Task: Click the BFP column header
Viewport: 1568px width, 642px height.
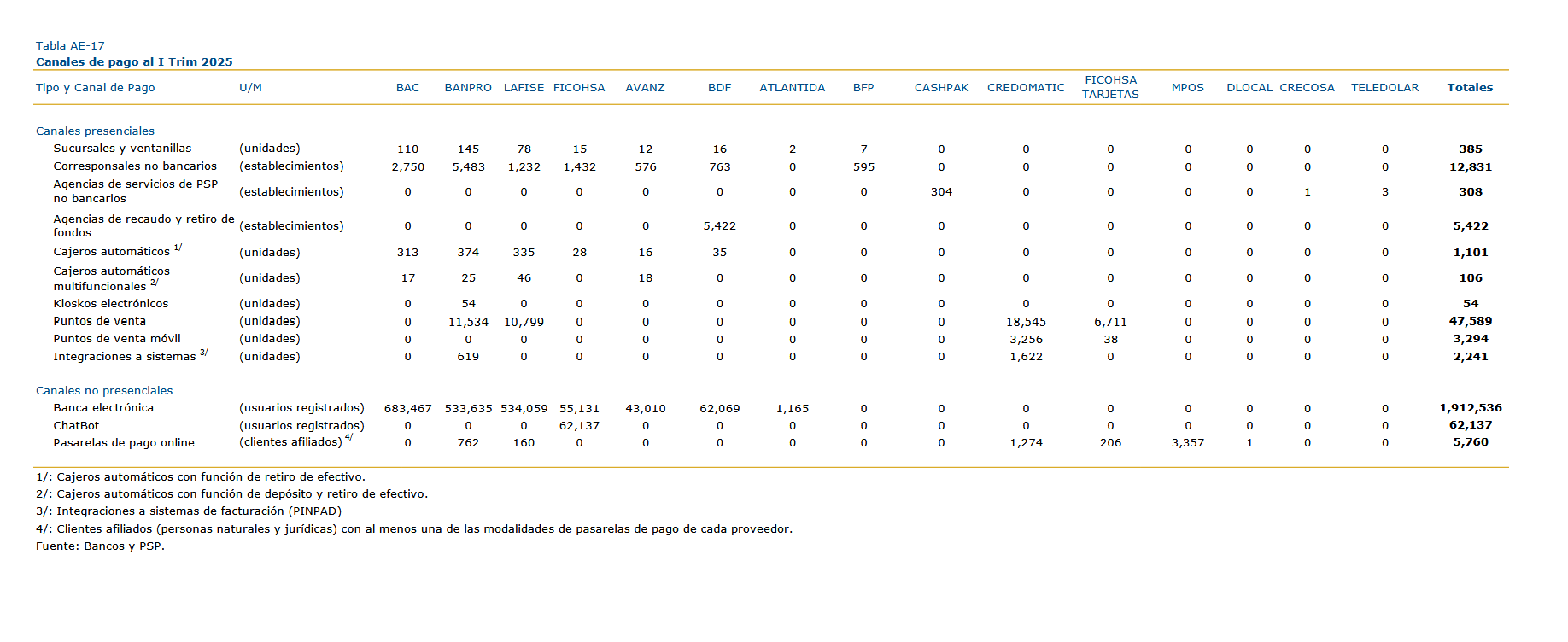Action: (863, 88)
